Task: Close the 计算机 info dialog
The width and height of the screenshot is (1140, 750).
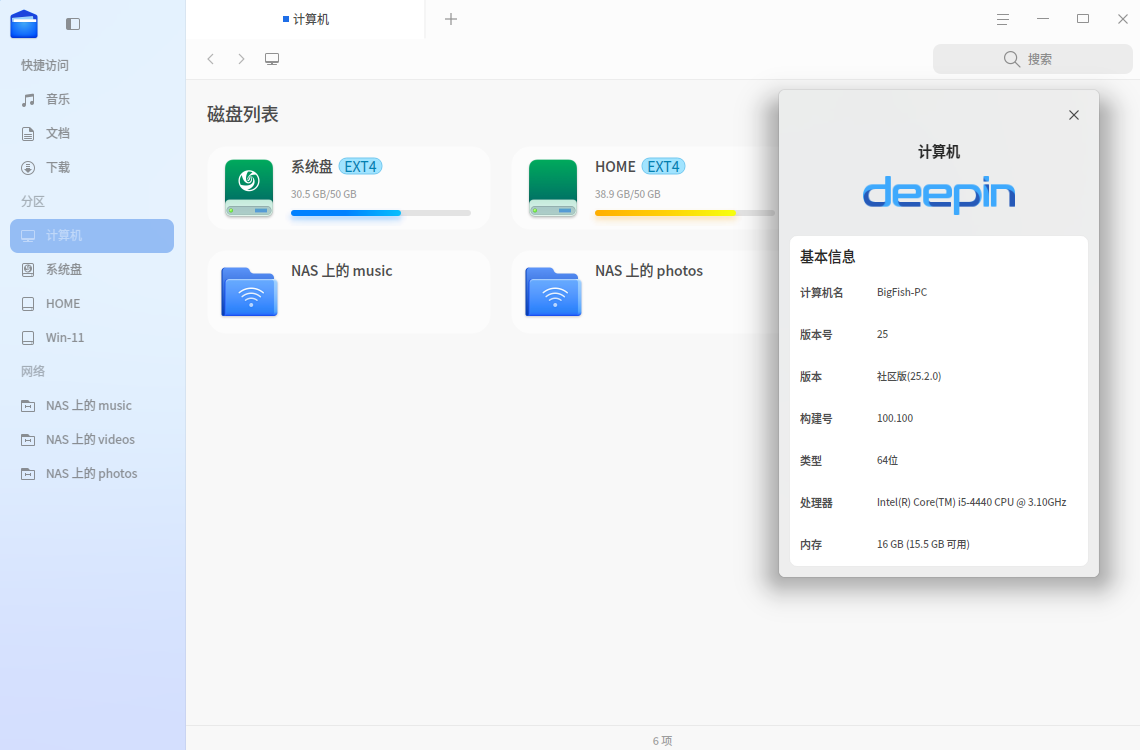Action: pyautogui.click(x=1074, y=115)
